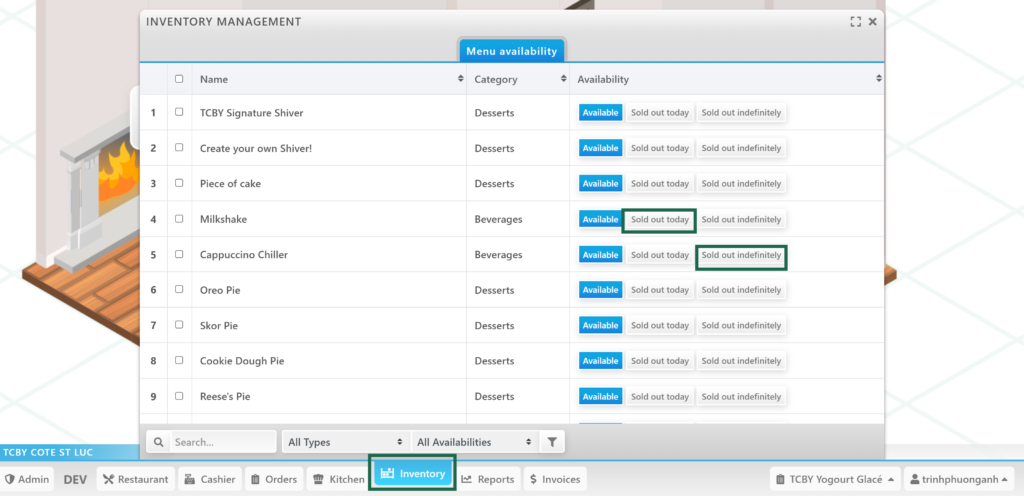This screenshot has height=496, width=1024.
Task: Open the All Types dropdown
Action: (x=344, y=441)
